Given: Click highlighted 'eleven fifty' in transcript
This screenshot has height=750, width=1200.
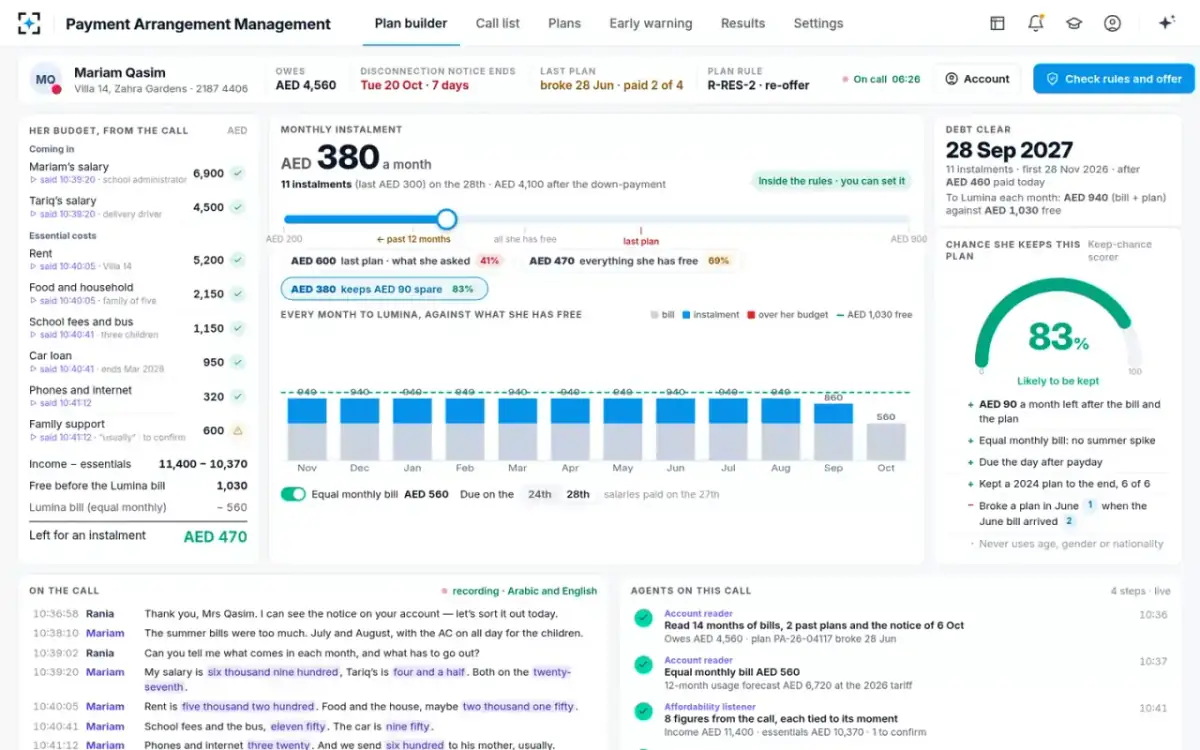Looking at the screenshot, I should point(298,726).
